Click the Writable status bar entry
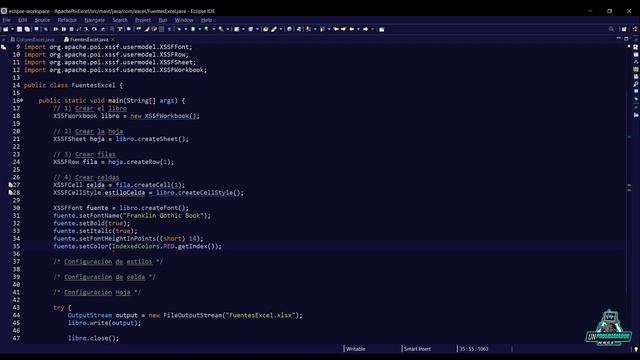Viewport: 640px width, 360px height. pos(356,349)
